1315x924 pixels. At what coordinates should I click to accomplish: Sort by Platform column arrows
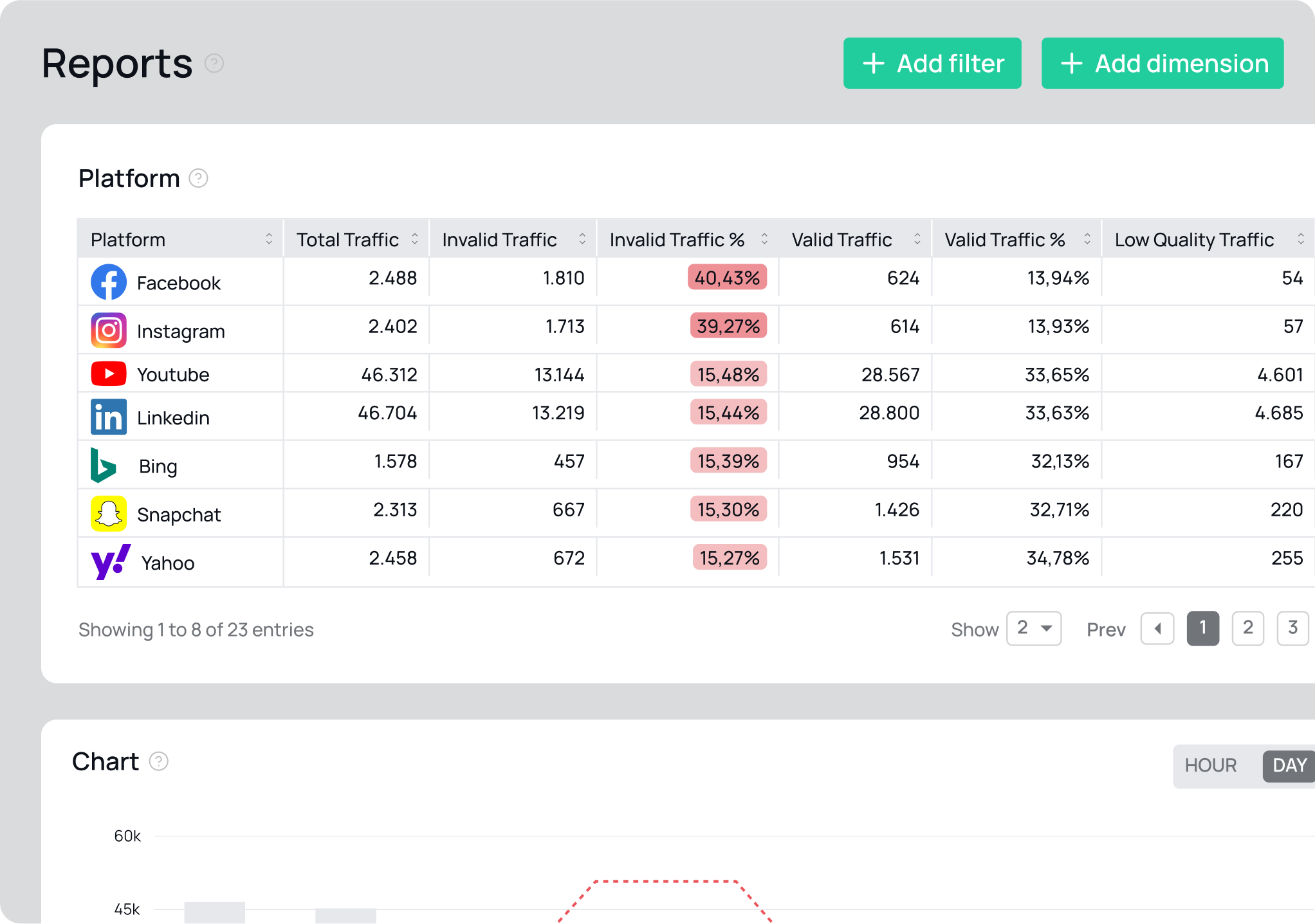[x=269, y=239]
